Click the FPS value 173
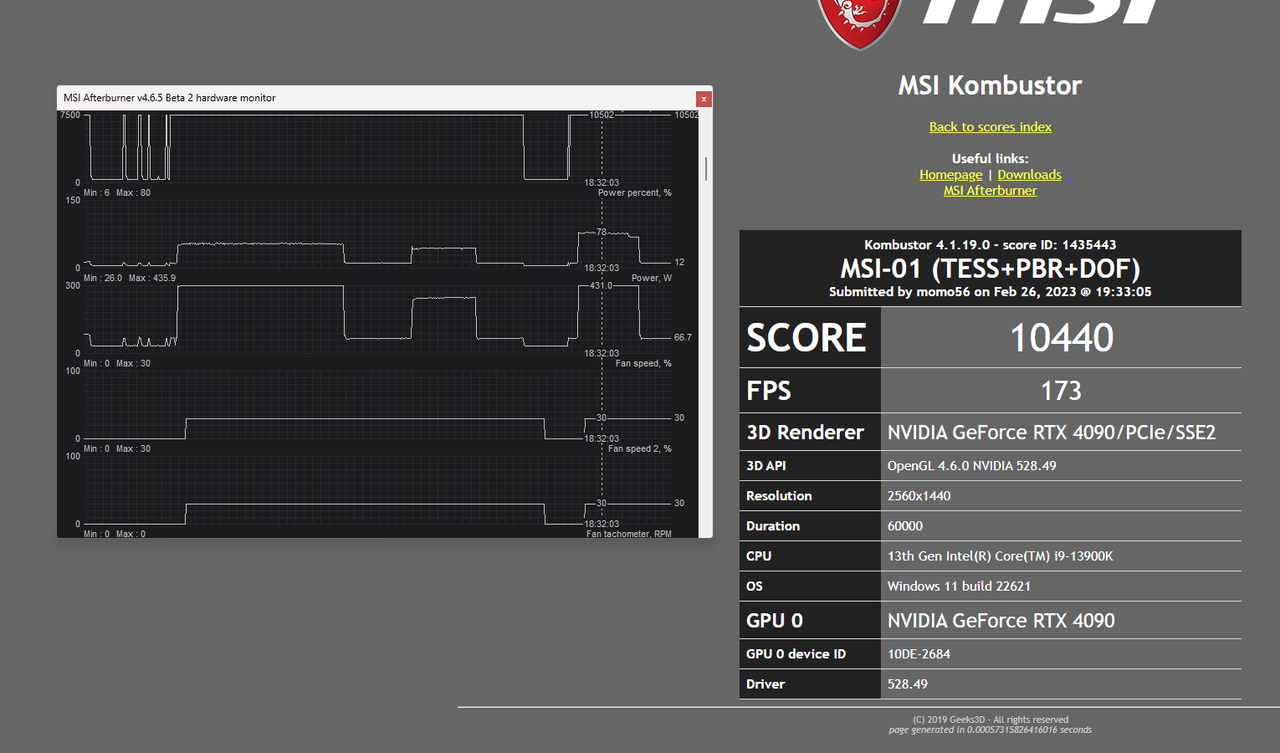 click(x=1061, y=390)
